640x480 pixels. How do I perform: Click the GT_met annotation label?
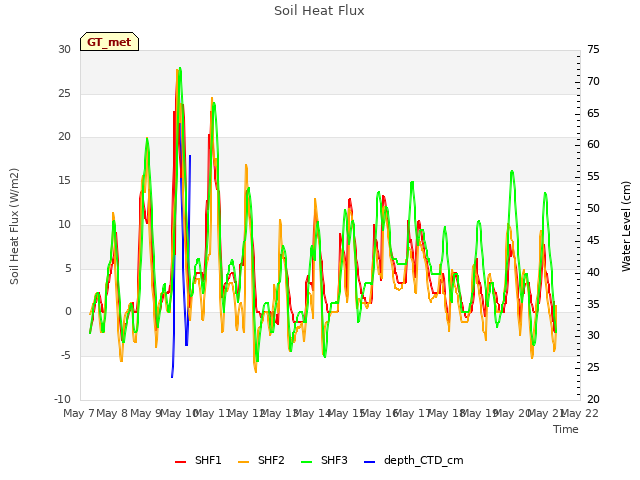point(109,42)
